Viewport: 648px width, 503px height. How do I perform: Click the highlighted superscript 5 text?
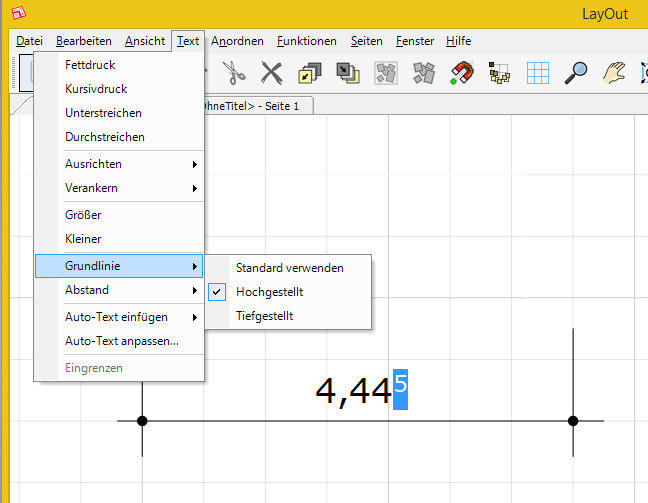400,383
